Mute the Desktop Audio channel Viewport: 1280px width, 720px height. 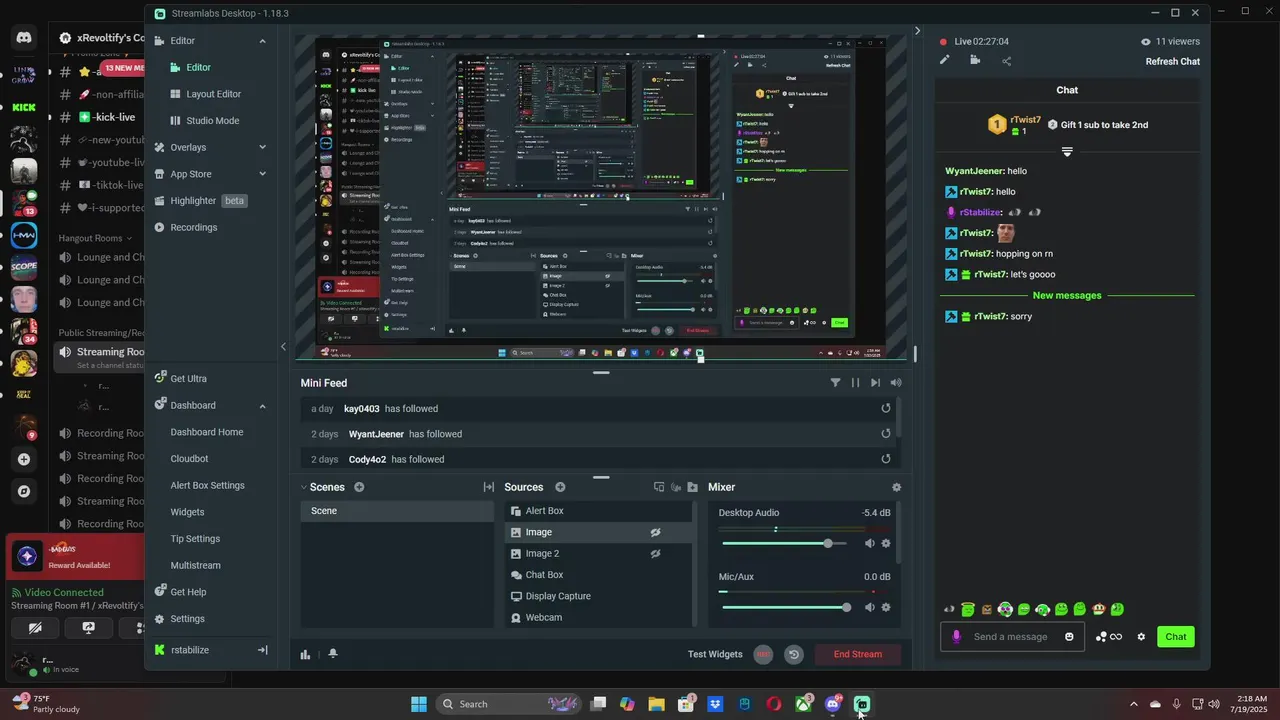(x=869, y=543)
